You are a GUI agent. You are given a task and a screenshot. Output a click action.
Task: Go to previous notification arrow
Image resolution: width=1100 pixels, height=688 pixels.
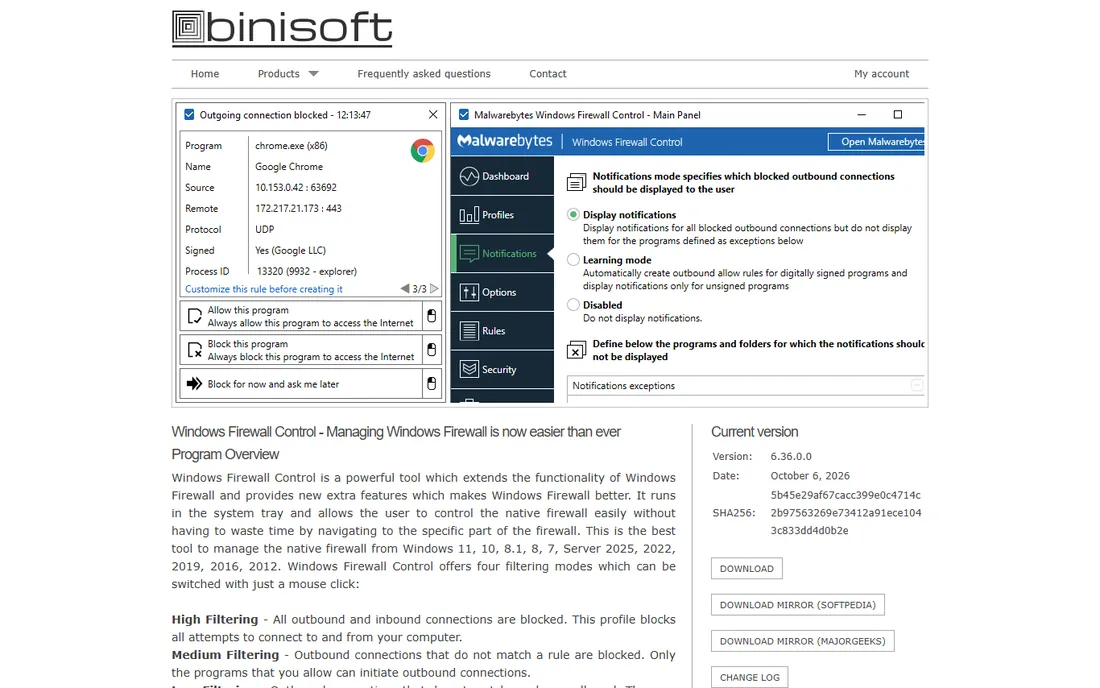click(405, 288)
